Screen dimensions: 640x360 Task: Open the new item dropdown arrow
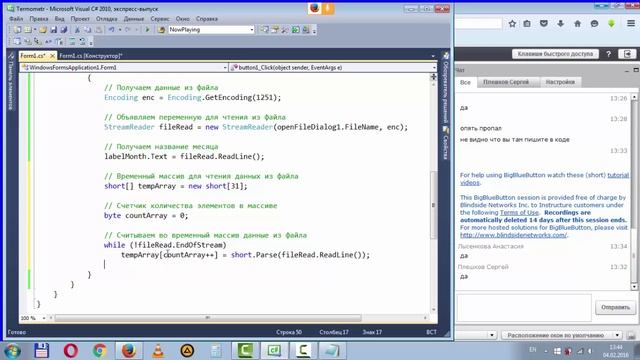(35, 30)
